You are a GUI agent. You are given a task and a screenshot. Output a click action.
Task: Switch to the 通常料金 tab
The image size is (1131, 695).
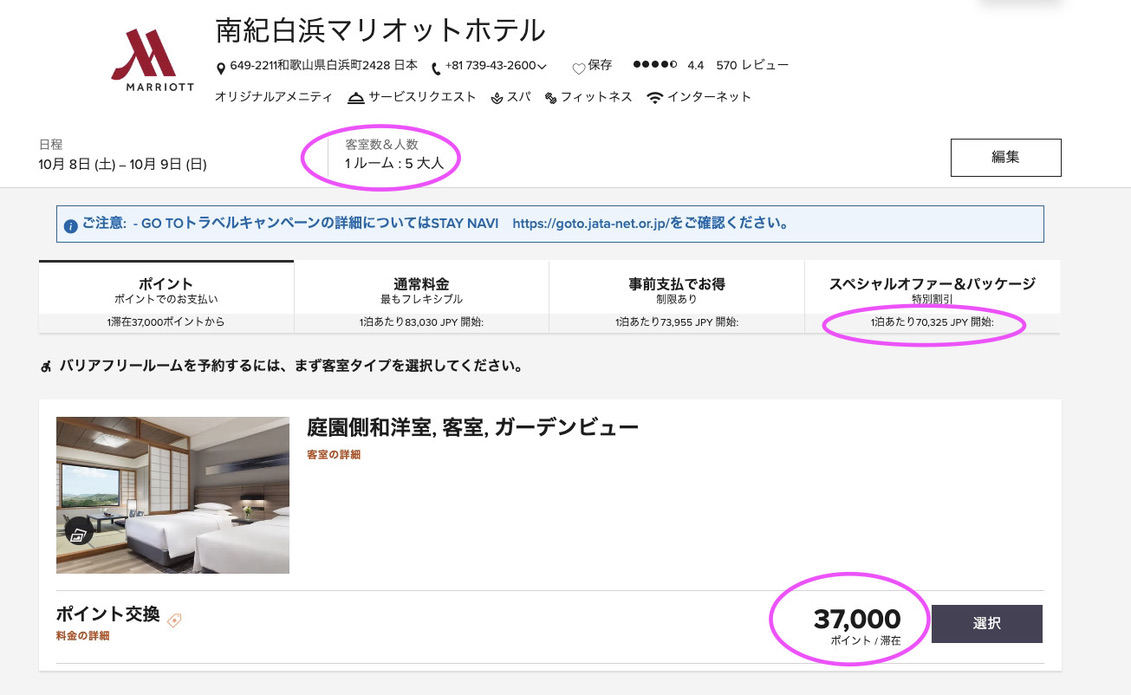pos(419,290)
